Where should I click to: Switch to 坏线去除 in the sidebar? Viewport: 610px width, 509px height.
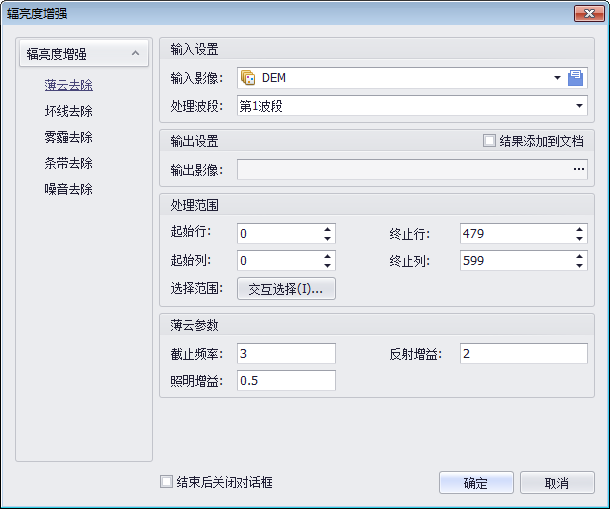[69, 111]
